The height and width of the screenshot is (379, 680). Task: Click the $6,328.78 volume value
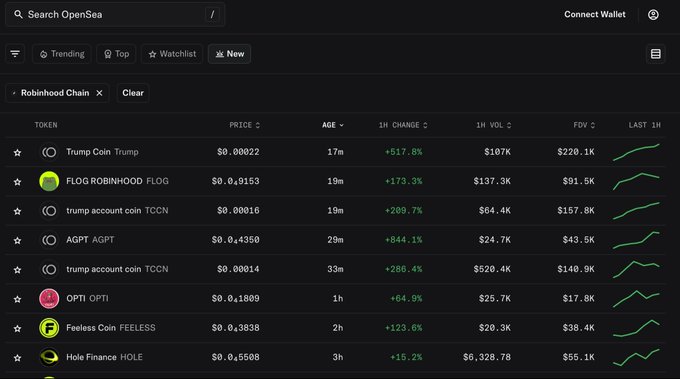(x=487, y=357)
